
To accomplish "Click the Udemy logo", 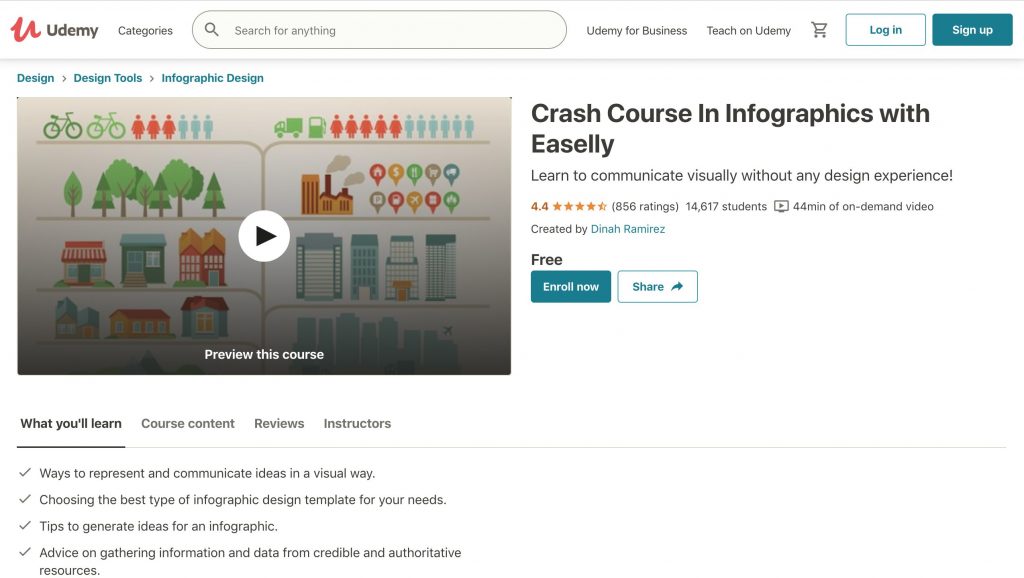I will pos(54,30).
